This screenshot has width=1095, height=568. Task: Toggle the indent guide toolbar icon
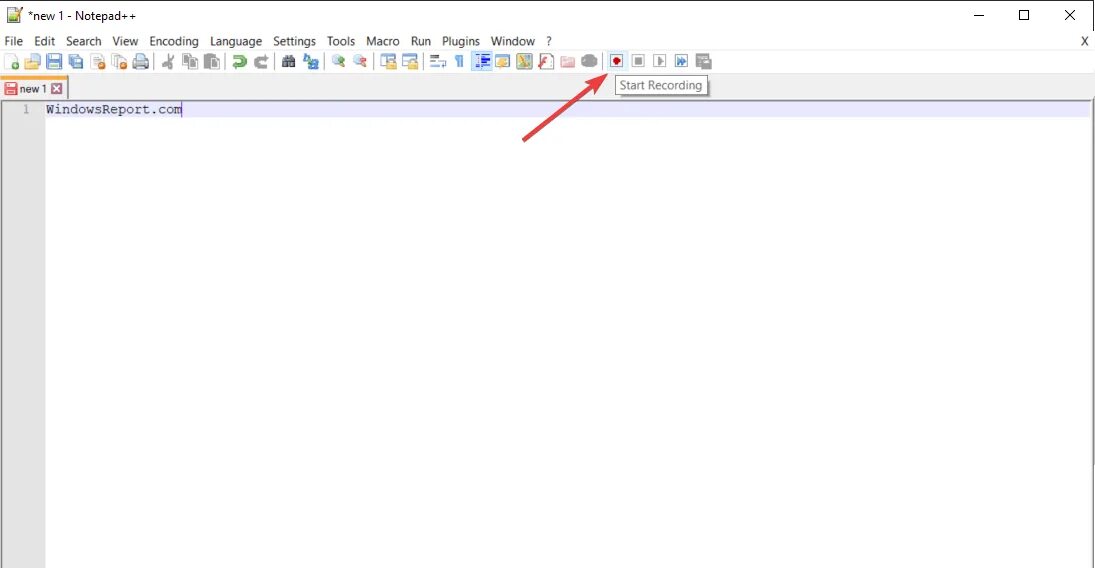coord(482,61)
